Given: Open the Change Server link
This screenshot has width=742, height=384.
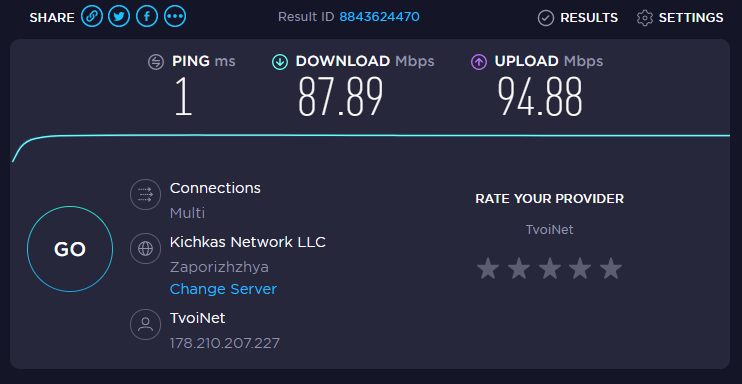Looking at the screenshot, I should click(223, 289).
